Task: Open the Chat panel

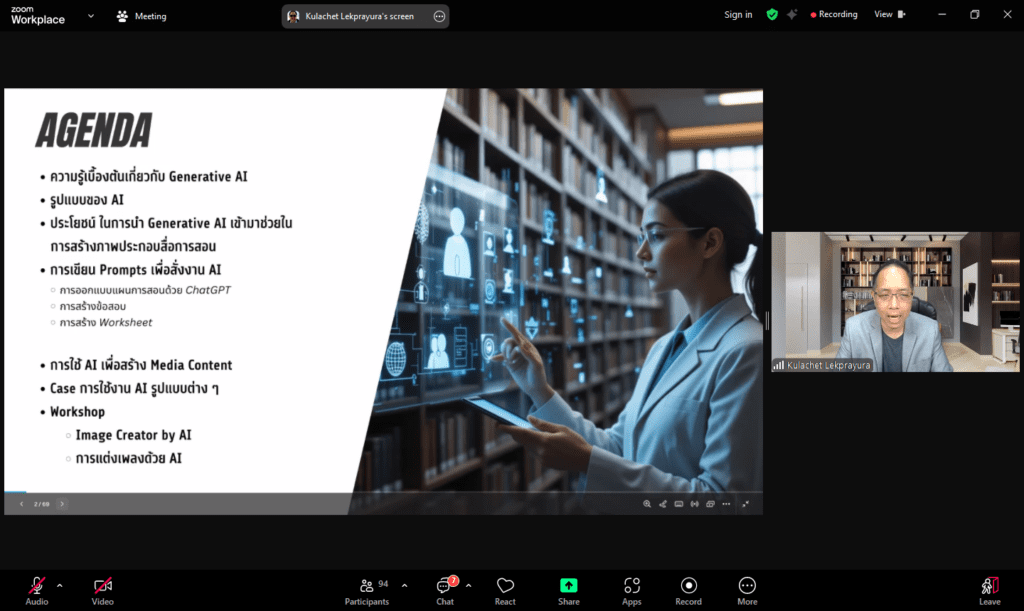Action: click(x=445, y=590)
